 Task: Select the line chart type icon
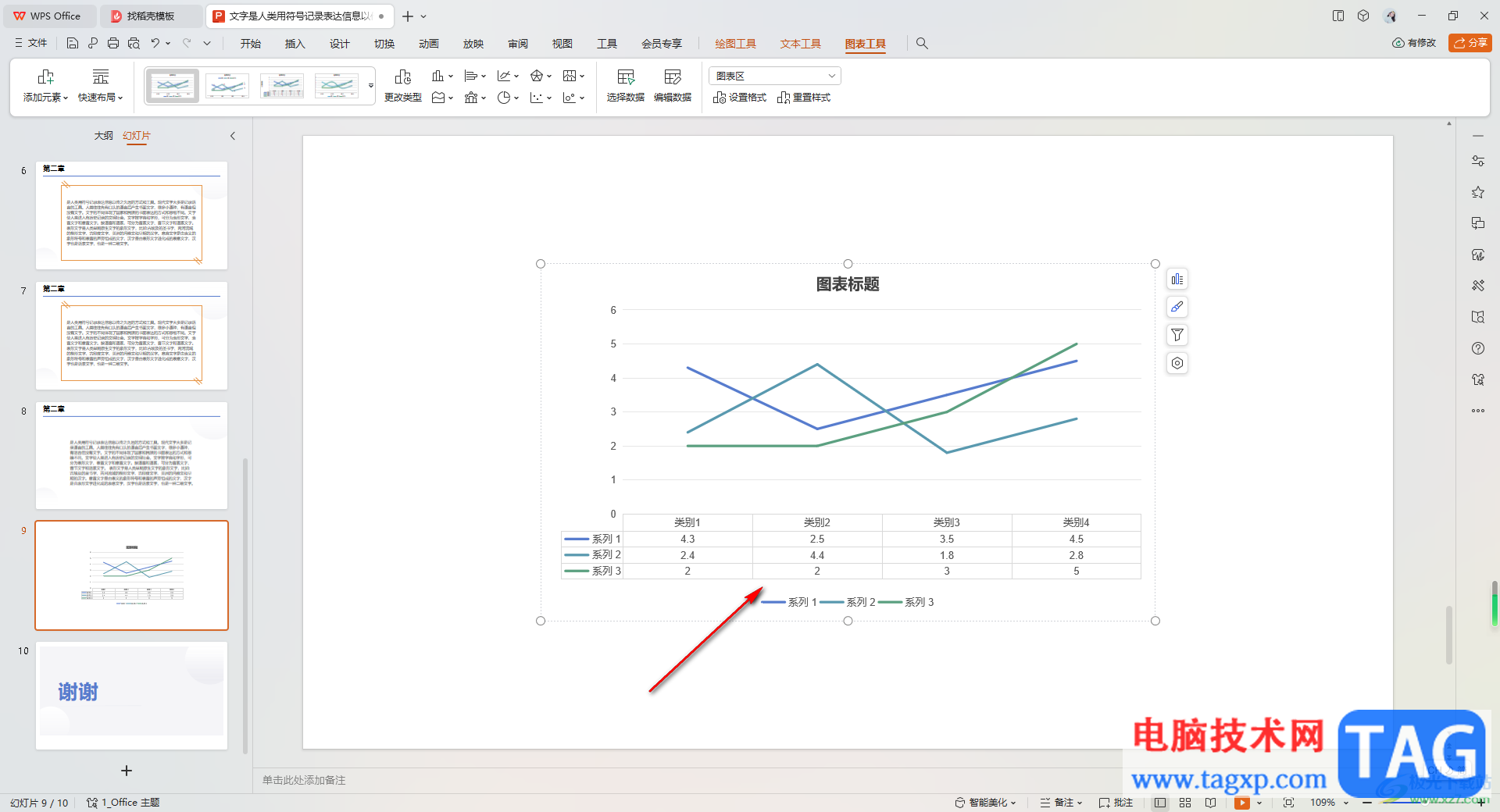click(504, 76)
